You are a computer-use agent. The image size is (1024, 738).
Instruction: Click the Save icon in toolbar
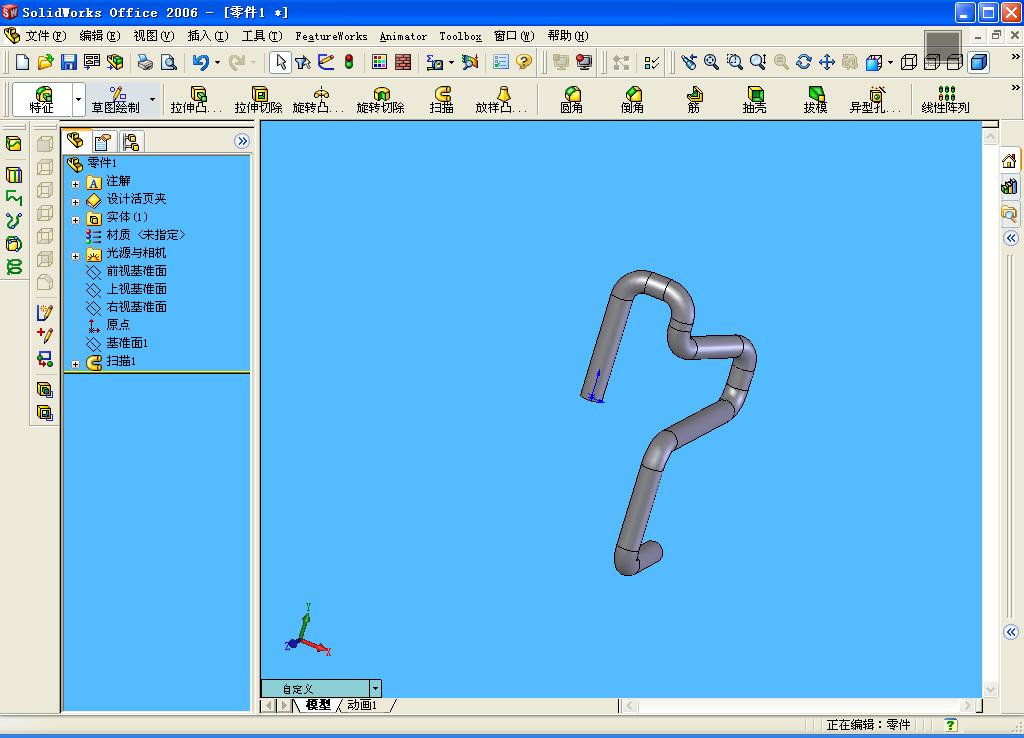69,62
